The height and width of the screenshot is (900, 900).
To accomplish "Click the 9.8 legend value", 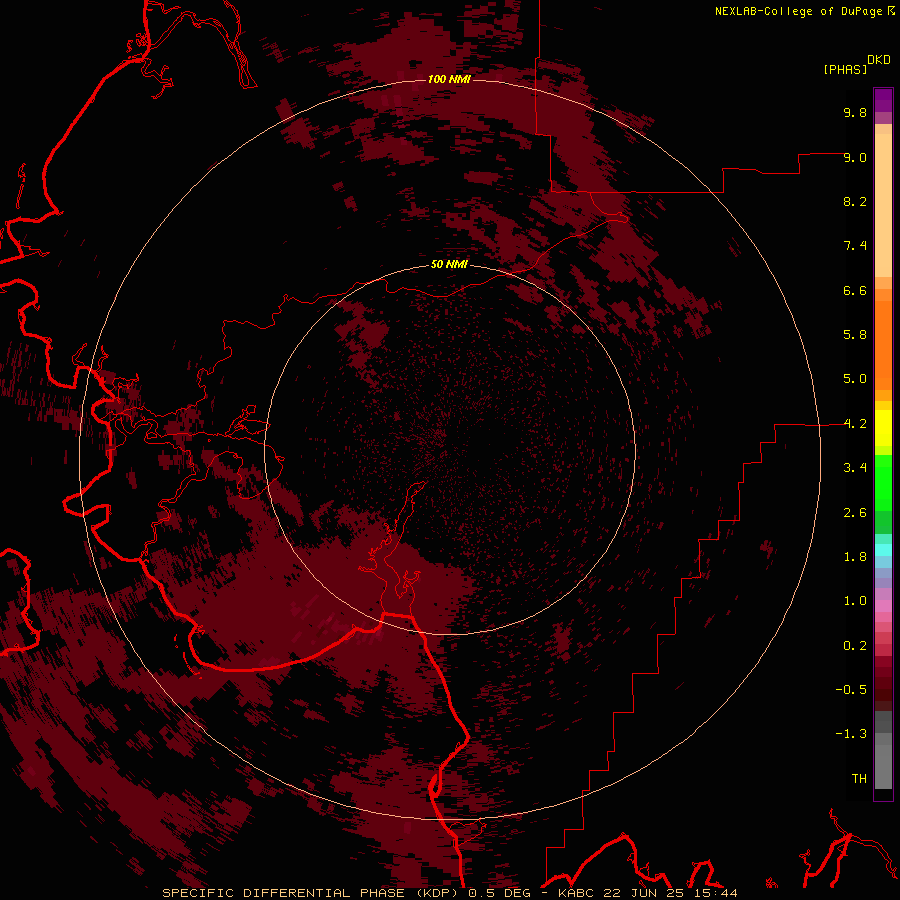I will 855,112.
